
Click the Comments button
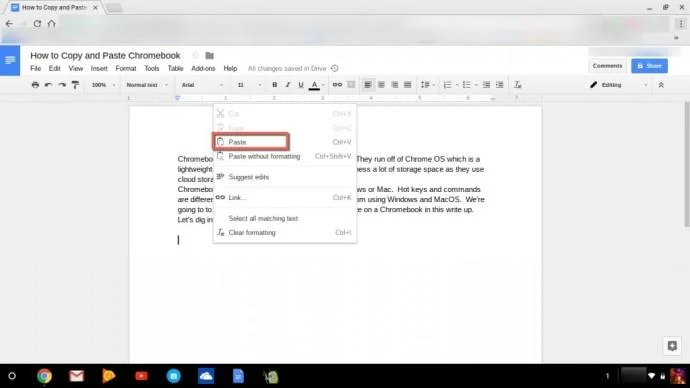[x=607, y=66]
